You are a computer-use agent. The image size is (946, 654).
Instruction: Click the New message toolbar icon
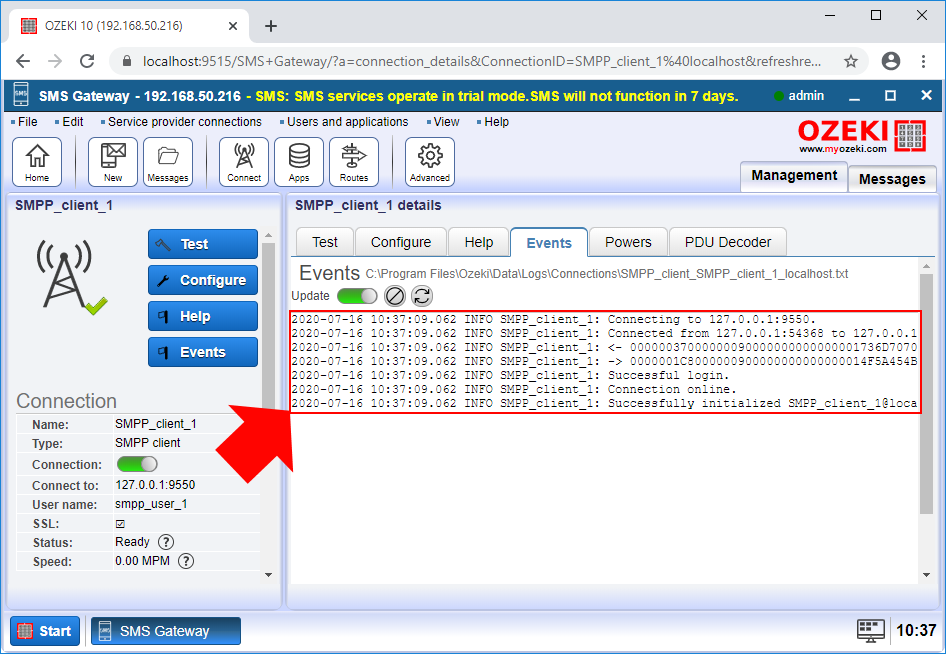click(x=113, y=162)
